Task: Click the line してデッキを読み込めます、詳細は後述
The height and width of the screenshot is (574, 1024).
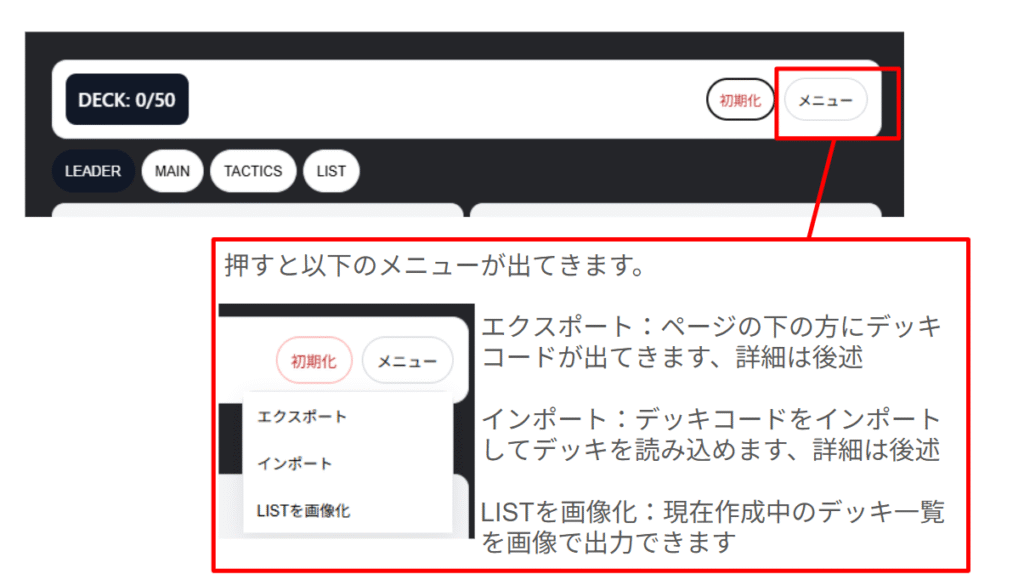Action: [711, 450]
